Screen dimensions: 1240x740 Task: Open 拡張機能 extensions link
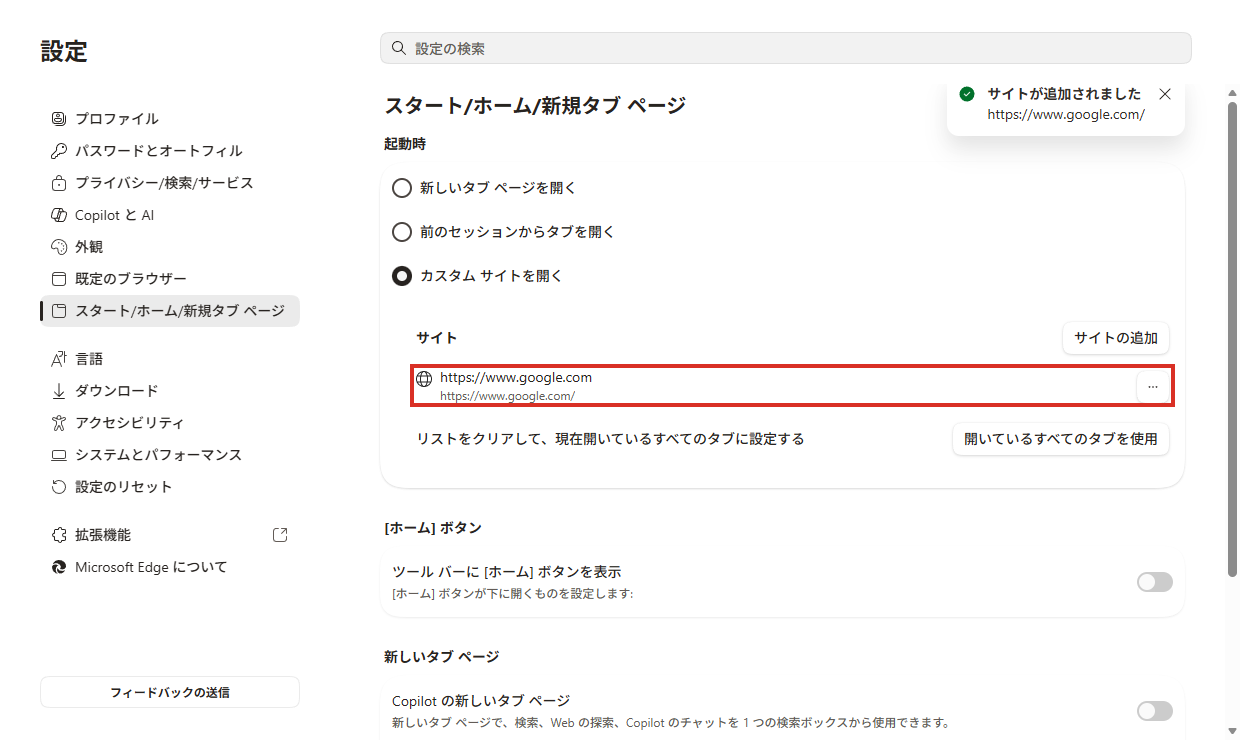point(169,535)
